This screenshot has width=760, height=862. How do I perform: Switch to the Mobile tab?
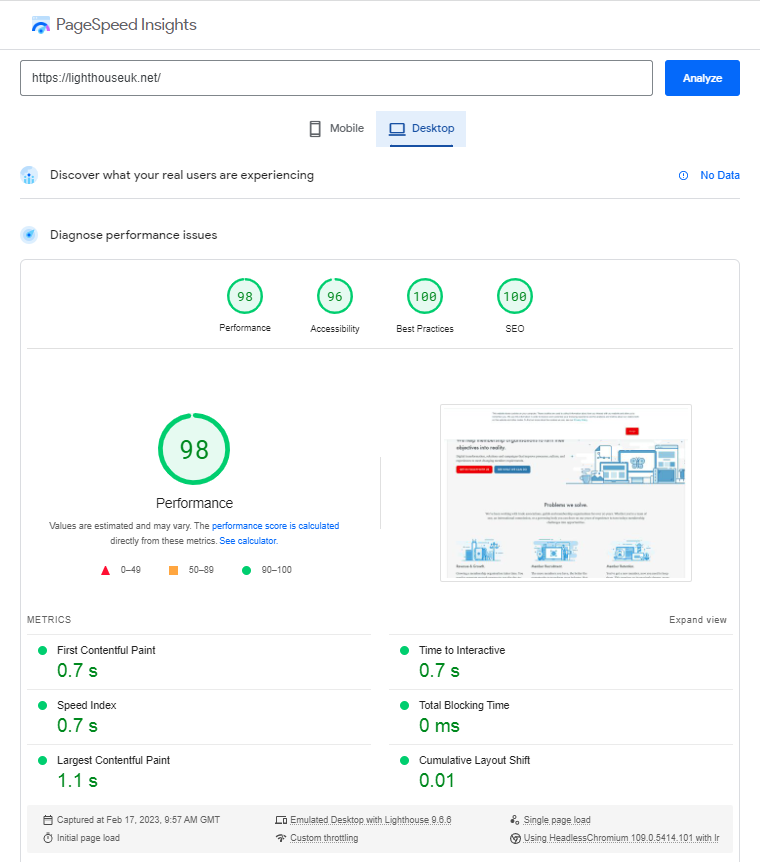tap(336, 129)
